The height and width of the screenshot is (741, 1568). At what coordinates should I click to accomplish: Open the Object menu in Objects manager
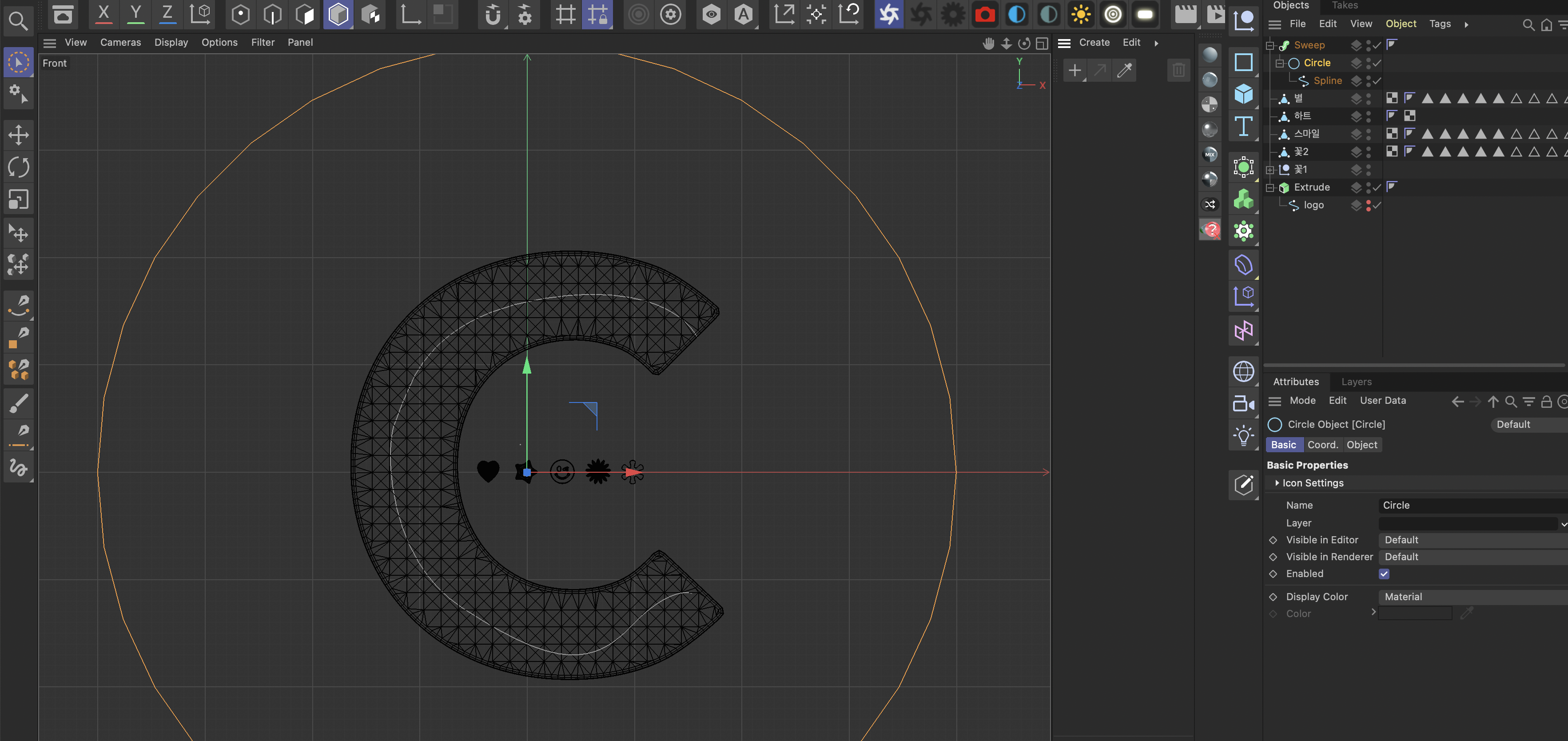1401,24
